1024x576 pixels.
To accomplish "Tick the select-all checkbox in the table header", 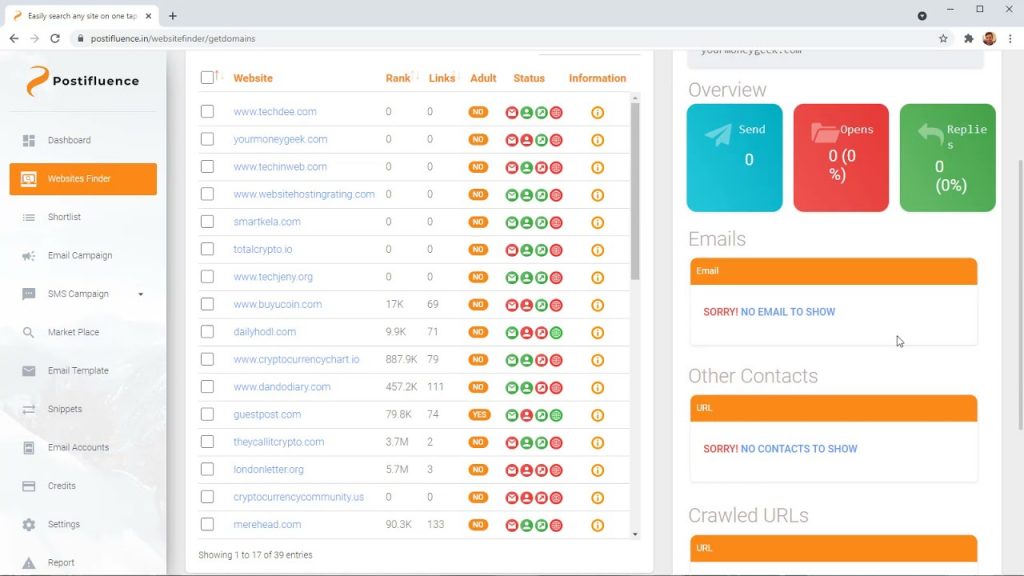I will click(x=207, y=78).
